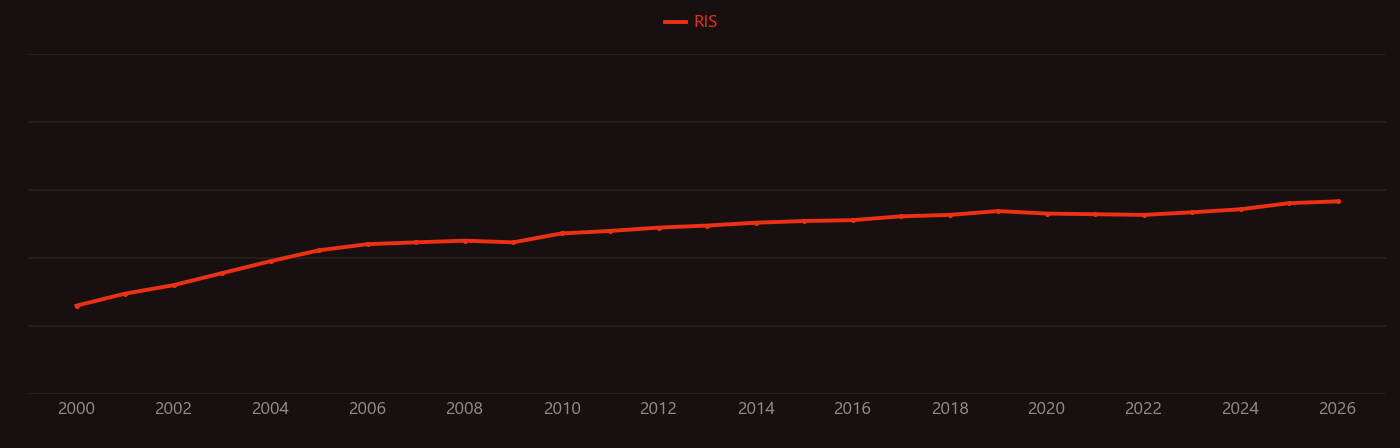The image size is (1400, 448).
Task: Click the final 2026 RIS data point
Action: click(1338, 201)
